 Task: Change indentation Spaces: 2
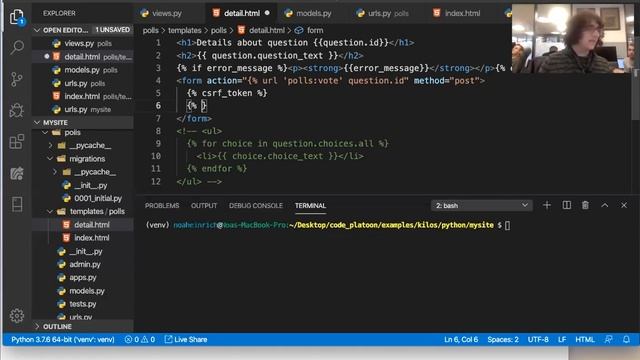[503, 340]
